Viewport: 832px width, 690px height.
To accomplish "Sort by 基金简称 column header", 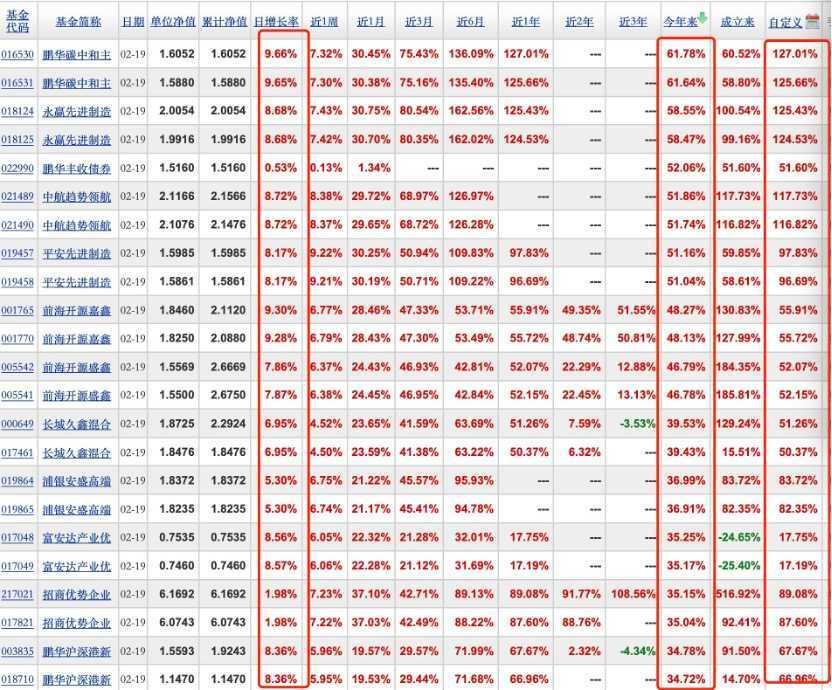I will tap(79, 22).
